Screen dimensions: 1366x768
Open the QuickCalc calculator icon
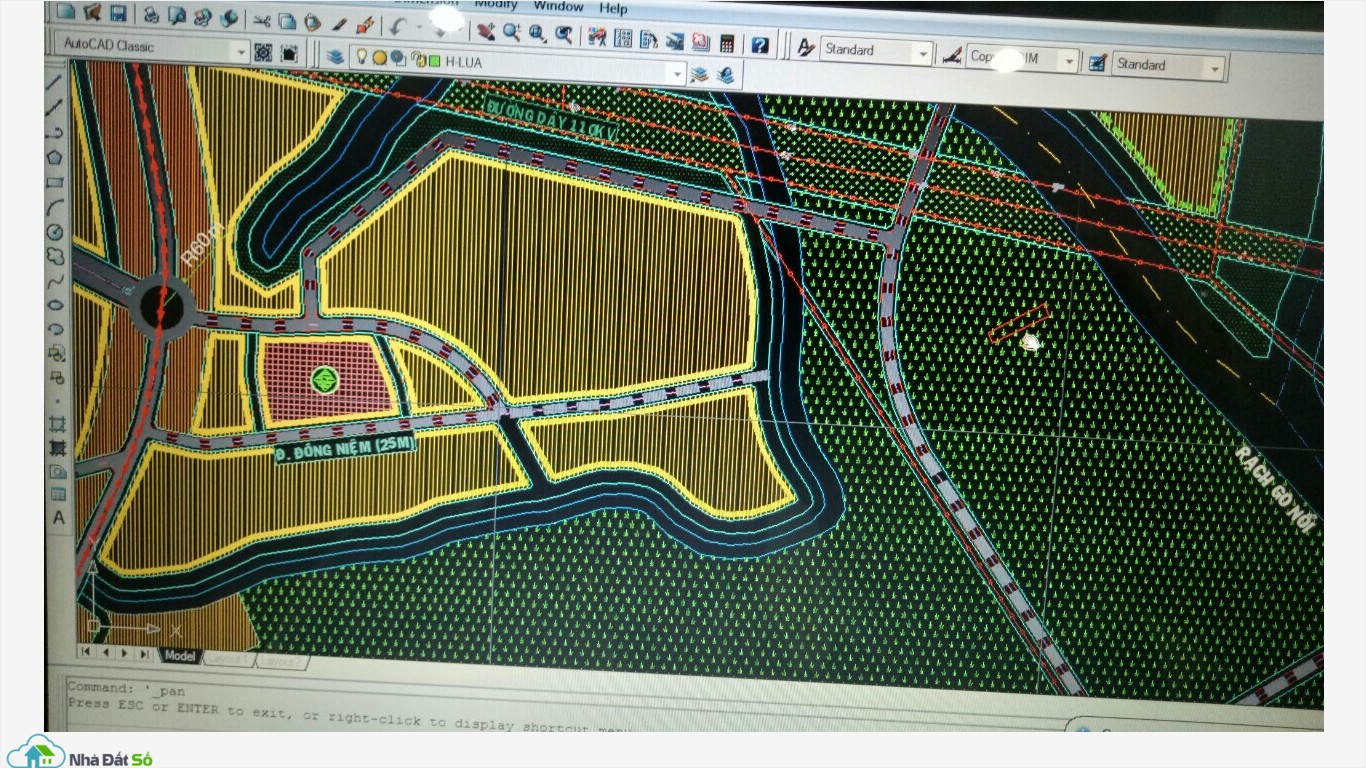pos(727,43)
